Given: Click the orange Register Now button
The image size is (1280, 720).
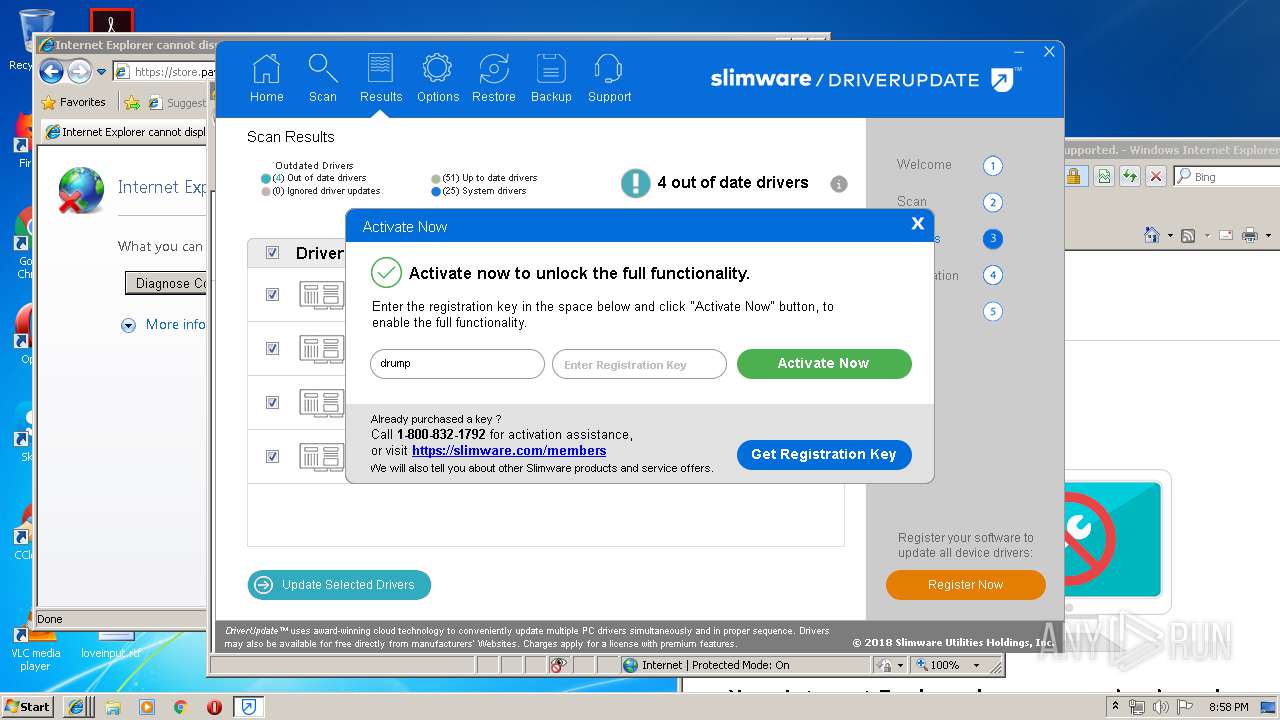Looking at the screenshot, I should [x=965, y=585].
